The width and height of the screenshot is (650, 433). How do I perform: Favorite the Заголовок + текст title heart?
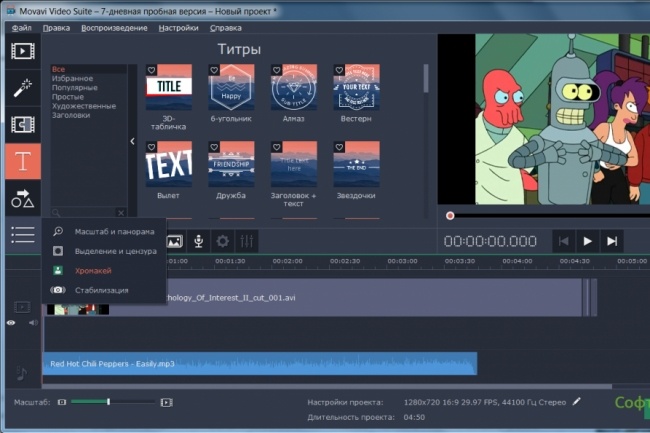276,147
